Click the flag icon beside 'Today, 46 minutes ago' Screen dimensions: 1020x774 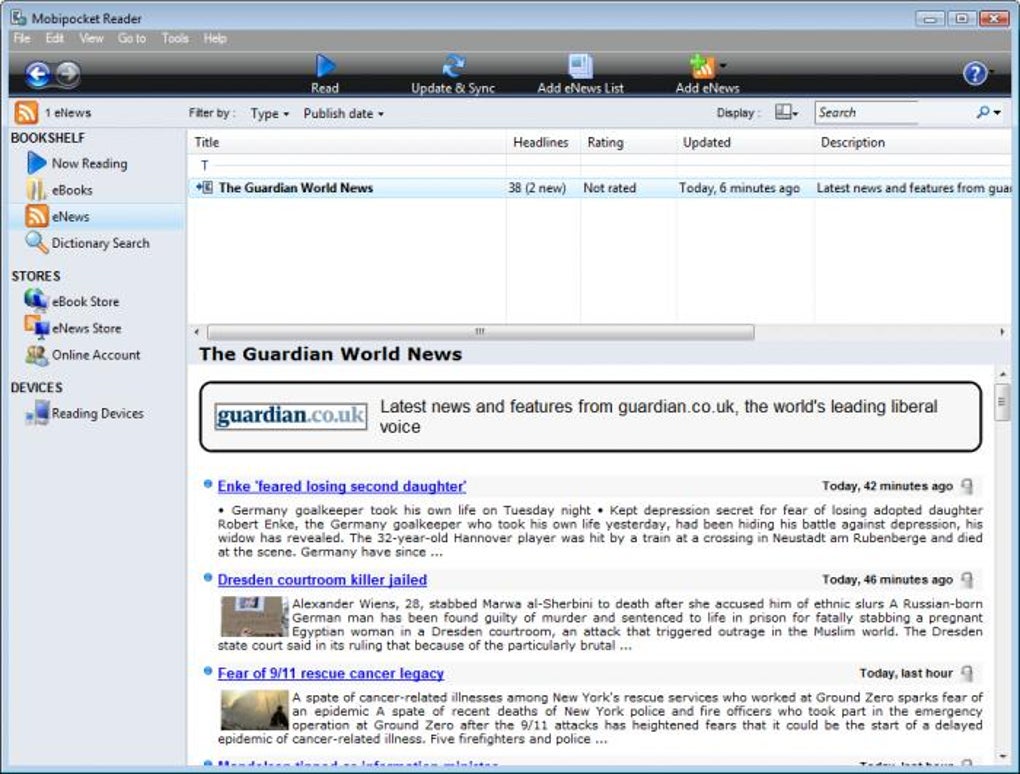pos(967,580)
